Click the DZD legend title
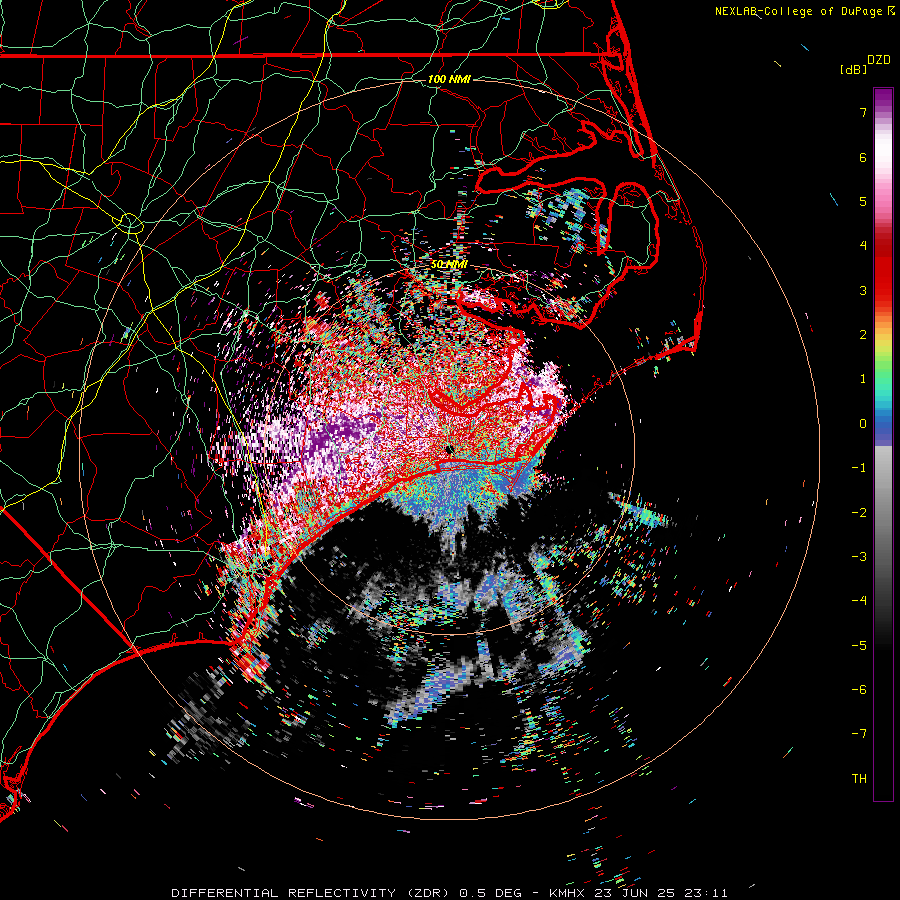Viewport: 900px width, 900px height. tap(879, 60)
